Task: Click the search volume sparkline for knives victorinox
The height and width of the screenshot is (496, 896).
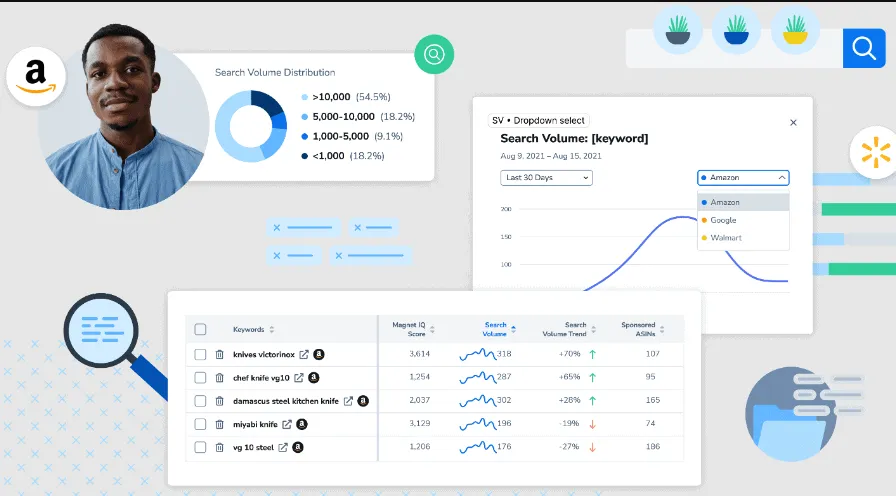Action: (477, 355)
